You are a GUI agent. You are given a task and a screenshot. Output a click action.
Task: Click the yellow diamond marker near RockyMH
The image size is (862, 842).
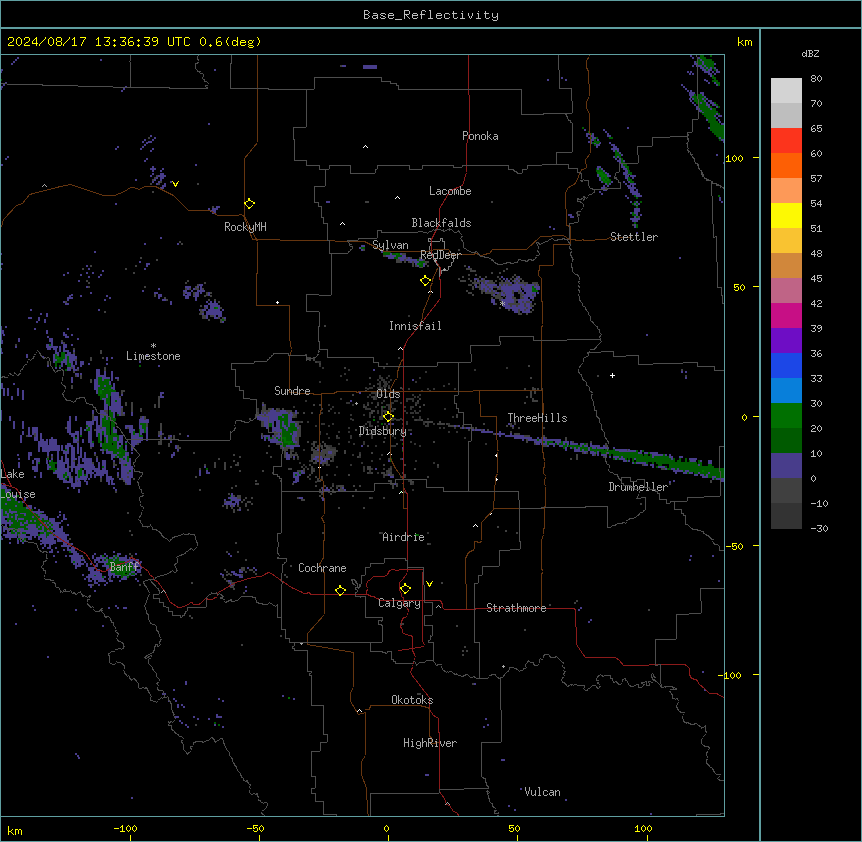click(249, 204)
